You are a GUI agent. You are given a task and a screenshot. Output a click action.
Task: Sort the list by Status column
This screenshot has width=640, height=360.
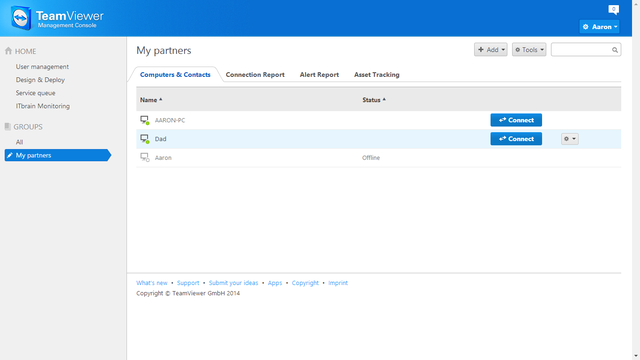(373, 100)
